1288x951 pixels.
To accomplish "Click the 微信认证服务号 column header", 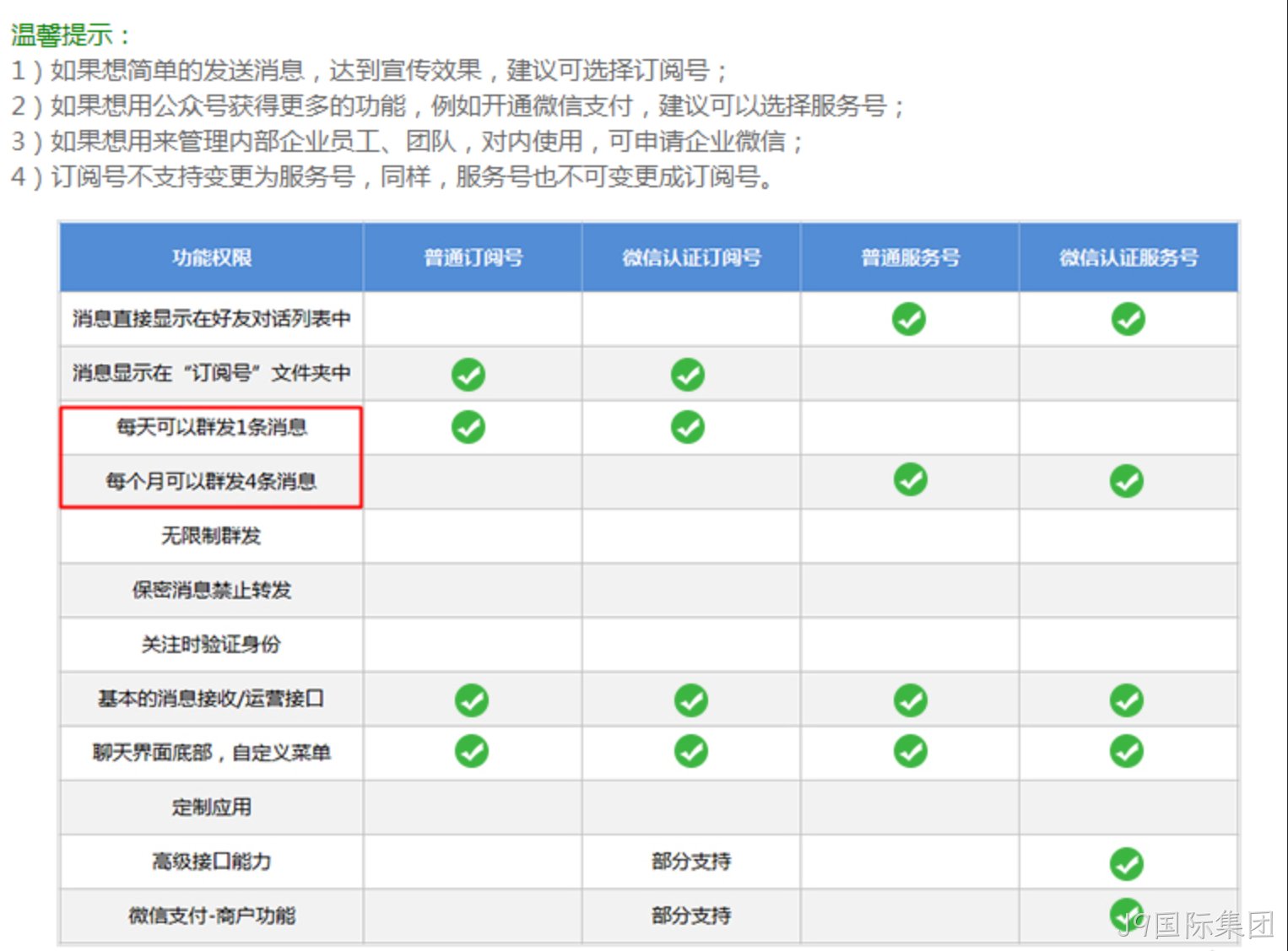I will 1129,257.
